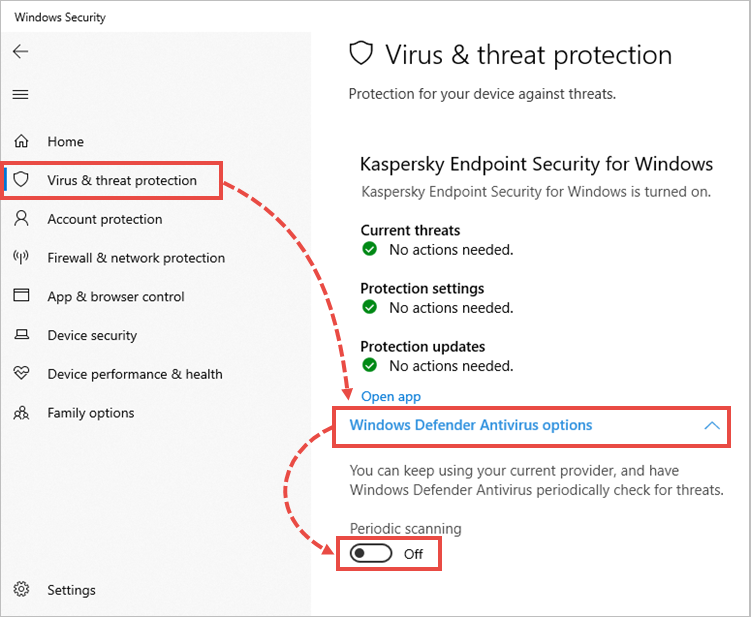Click the Current threats green checkmark
The width and height of the screenshot is (751, 617).
click(370, 250)
